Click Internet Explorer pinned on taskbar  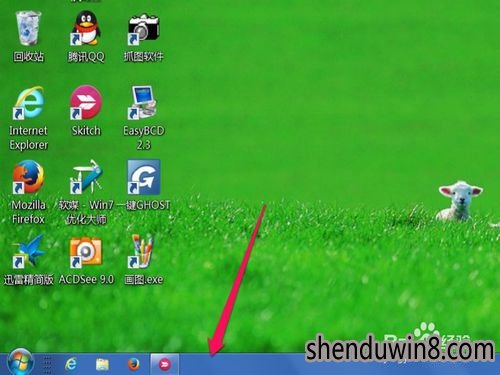pos(71,364)
